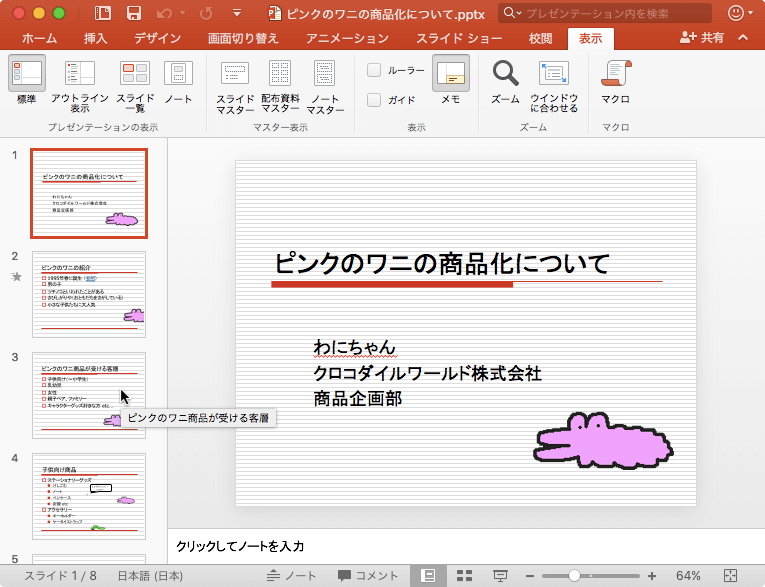The height and width of the screenshot is (587, 765).
Task: Expand the Quick Access Toolbar dropdown arrow
Action: click(236, 14)
